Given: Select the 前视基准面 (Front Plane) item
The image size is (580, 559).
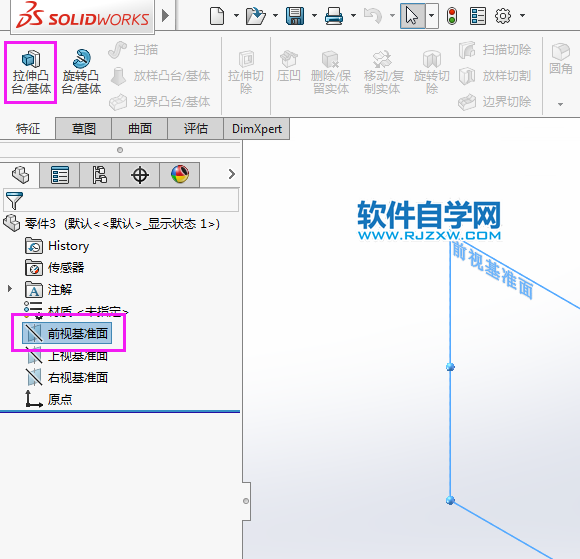Looking at the screenshot, I should (67, 333).
